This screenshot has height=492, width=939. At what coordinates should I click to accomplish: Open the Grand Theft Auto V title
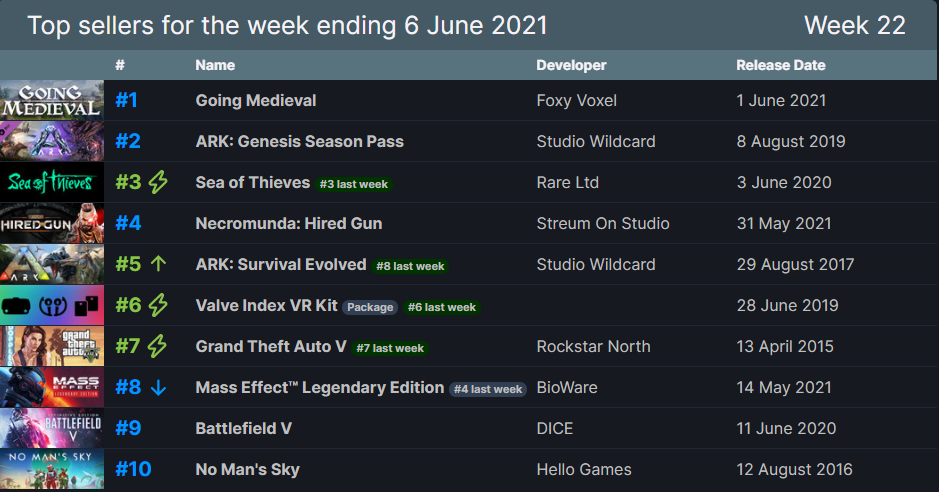point(271,346)
